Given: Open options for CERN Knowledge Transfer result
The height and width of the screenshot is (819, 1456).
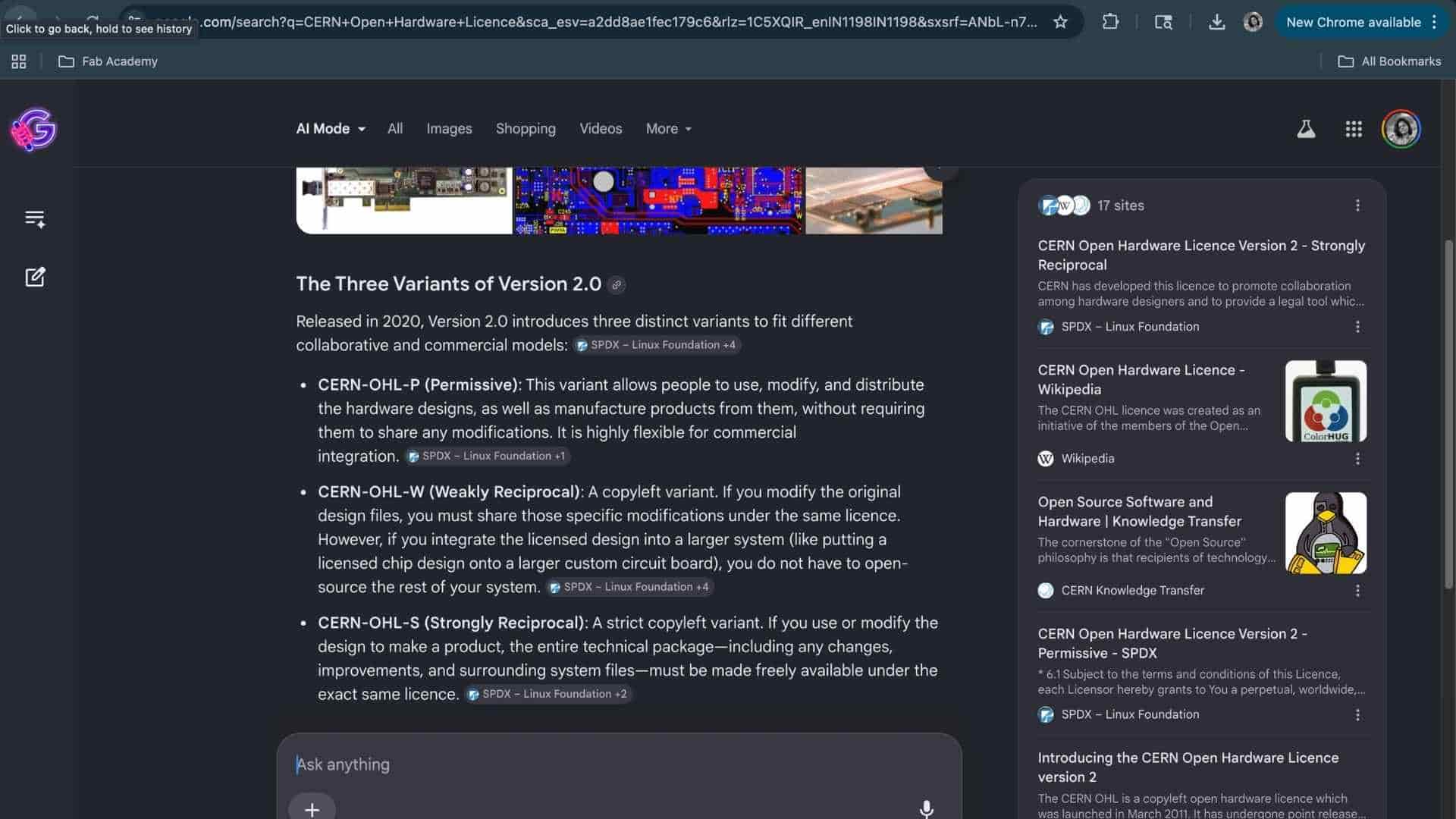Looking at the screenshot, I should (1357, 591).
